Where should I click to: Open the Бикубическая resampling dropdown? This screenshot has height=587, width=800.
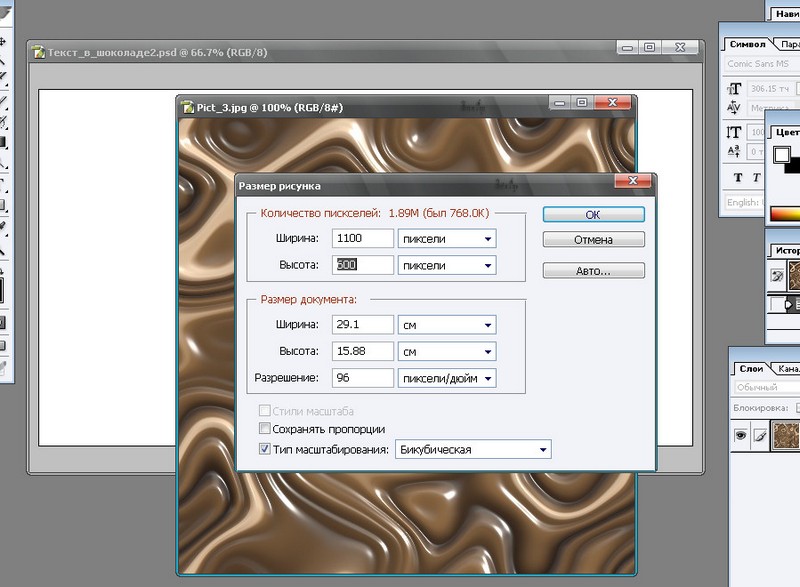(x=473, y=450)
